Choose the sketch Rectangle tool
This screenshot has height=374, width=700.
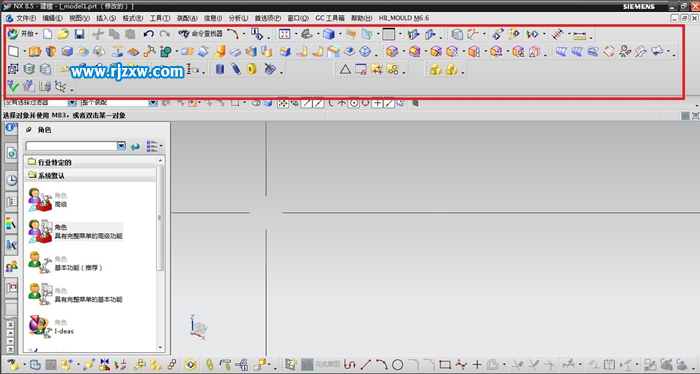tap(445, 365)
